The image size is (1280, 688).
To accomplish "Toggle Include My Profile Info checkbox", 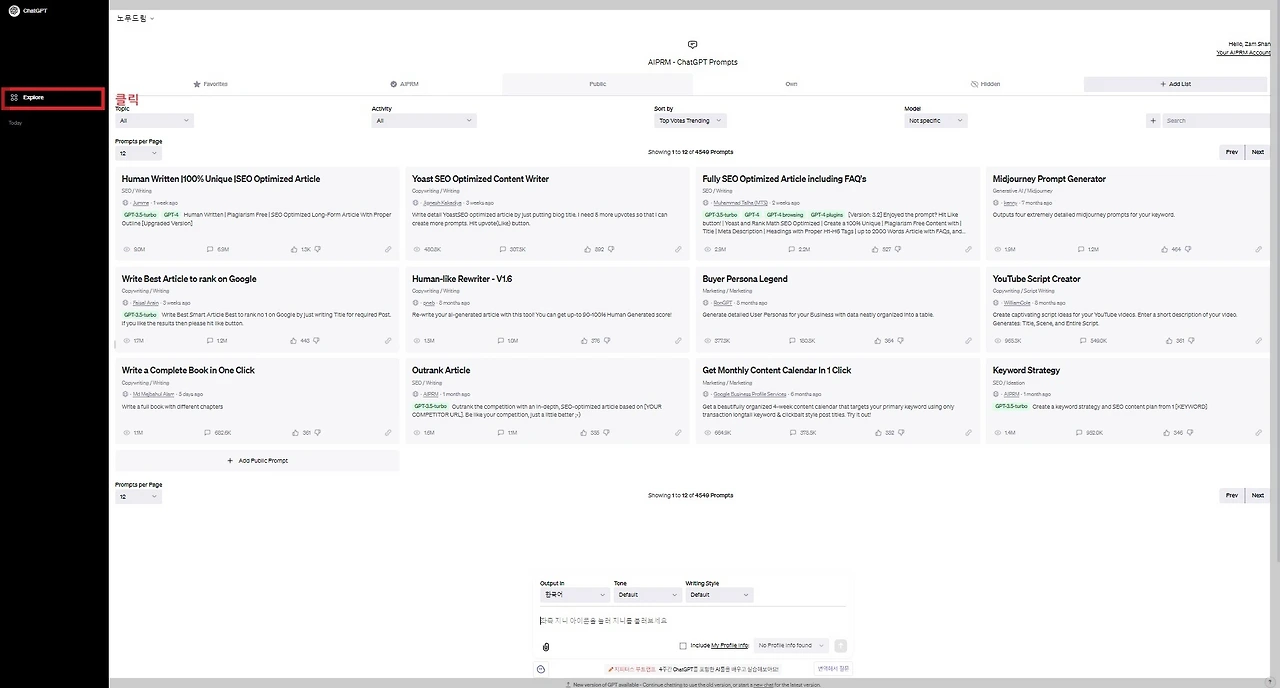I will pyautogui.click(x=683, y=646).
